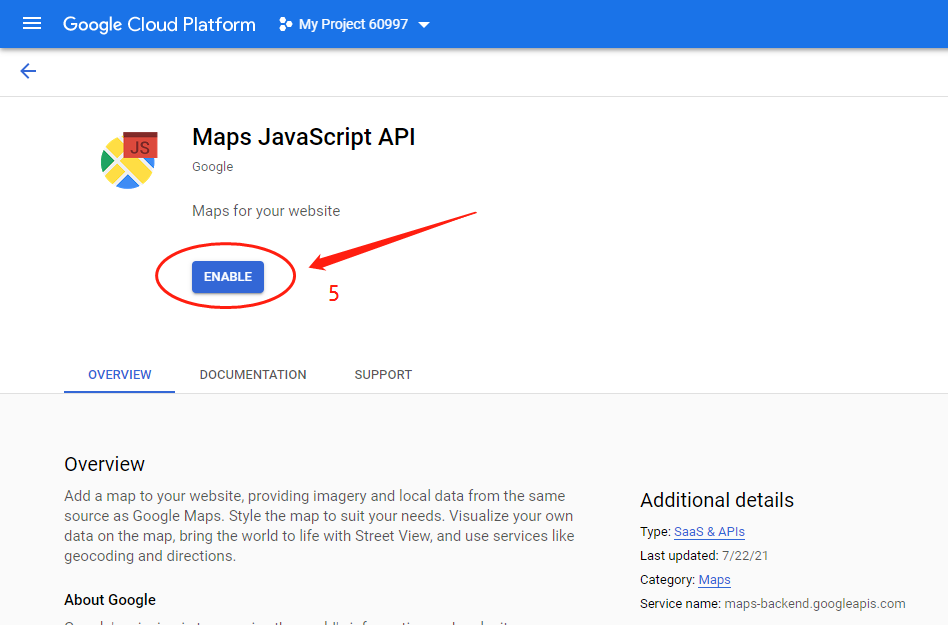Viewport: 948px width, 625px height.
Task: Enable the Maps JavaScript API
Action: [228, 277]
